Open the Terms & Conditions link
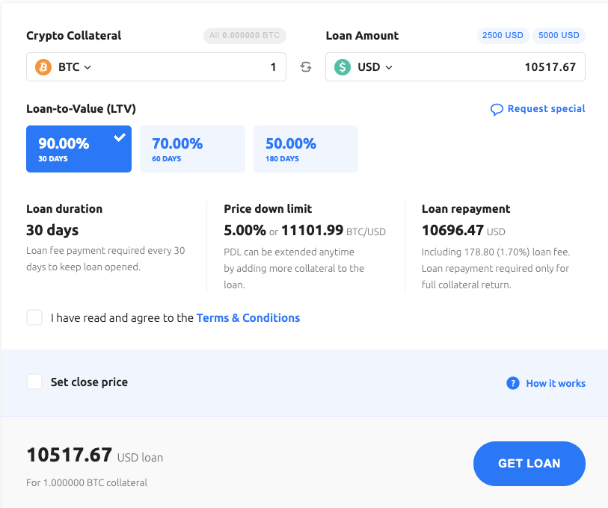This screenshot has height=508, width=608. (248, 318)
